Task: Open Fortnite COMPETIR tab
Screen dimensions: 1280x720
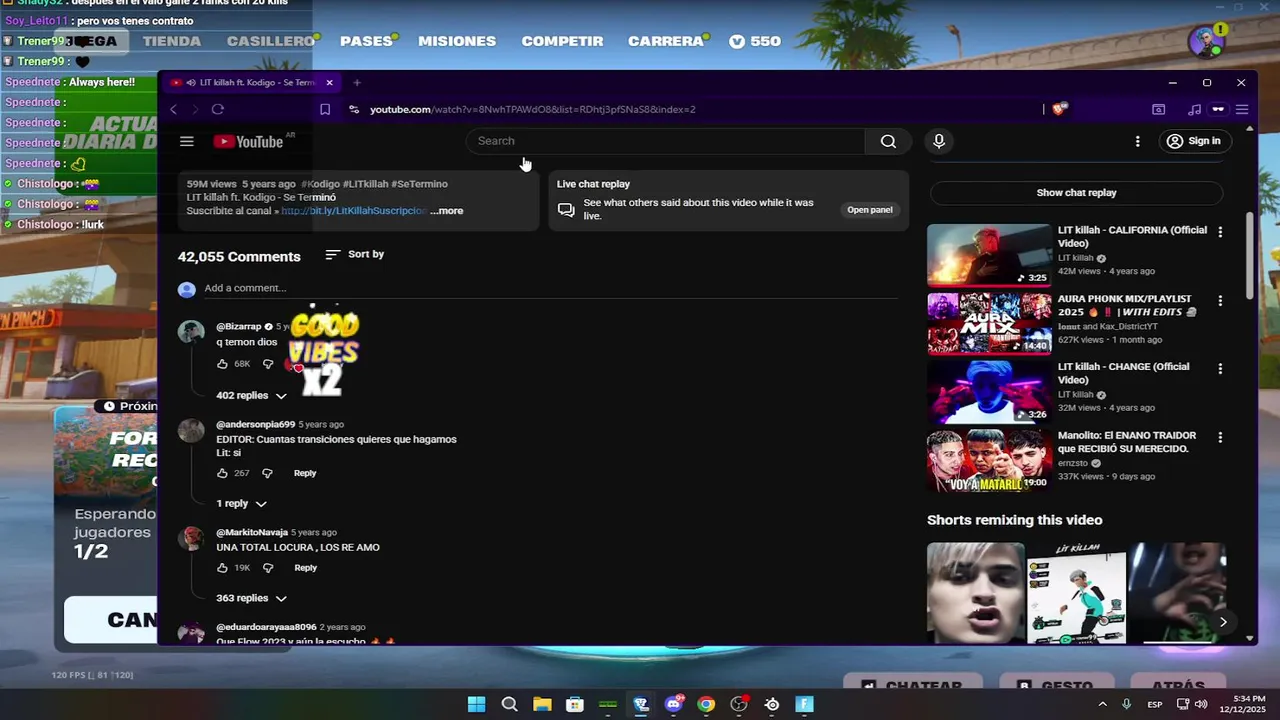Action: coord(562,41)
